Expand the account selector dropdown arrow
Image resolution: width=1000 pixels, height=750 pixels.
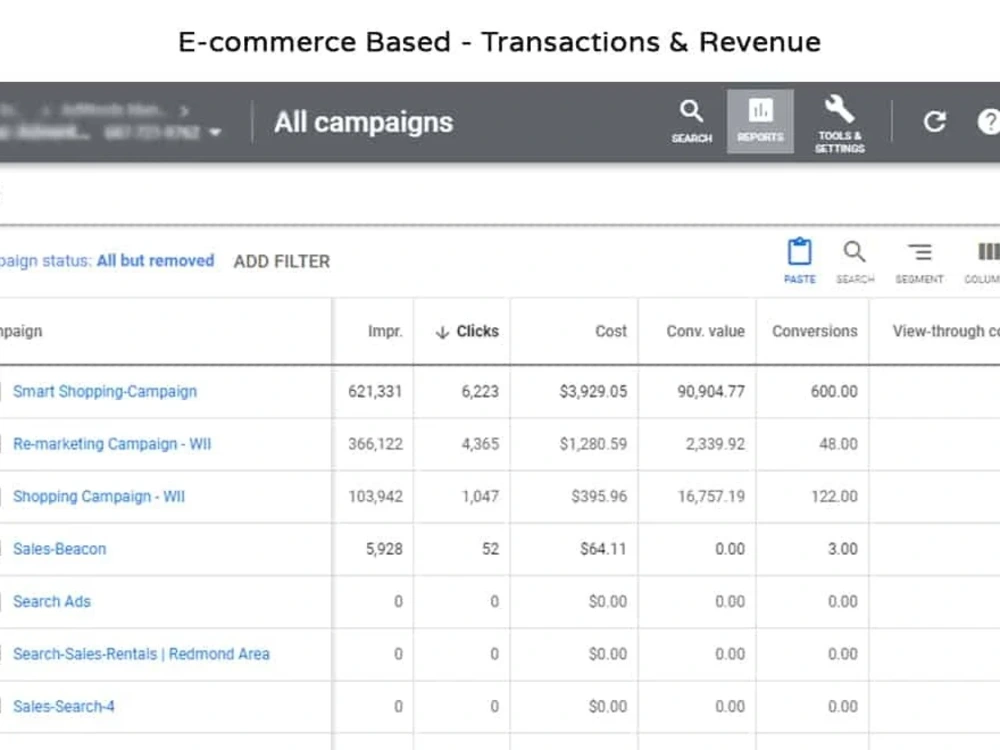click(216, 133)
